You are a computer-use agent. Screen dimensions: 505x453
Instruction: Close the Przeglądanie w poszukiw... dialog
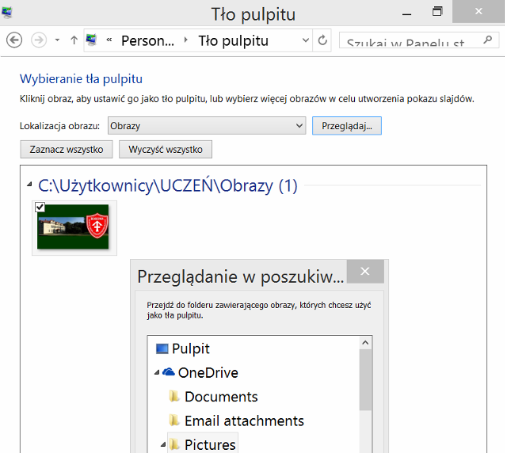(365, 271)
